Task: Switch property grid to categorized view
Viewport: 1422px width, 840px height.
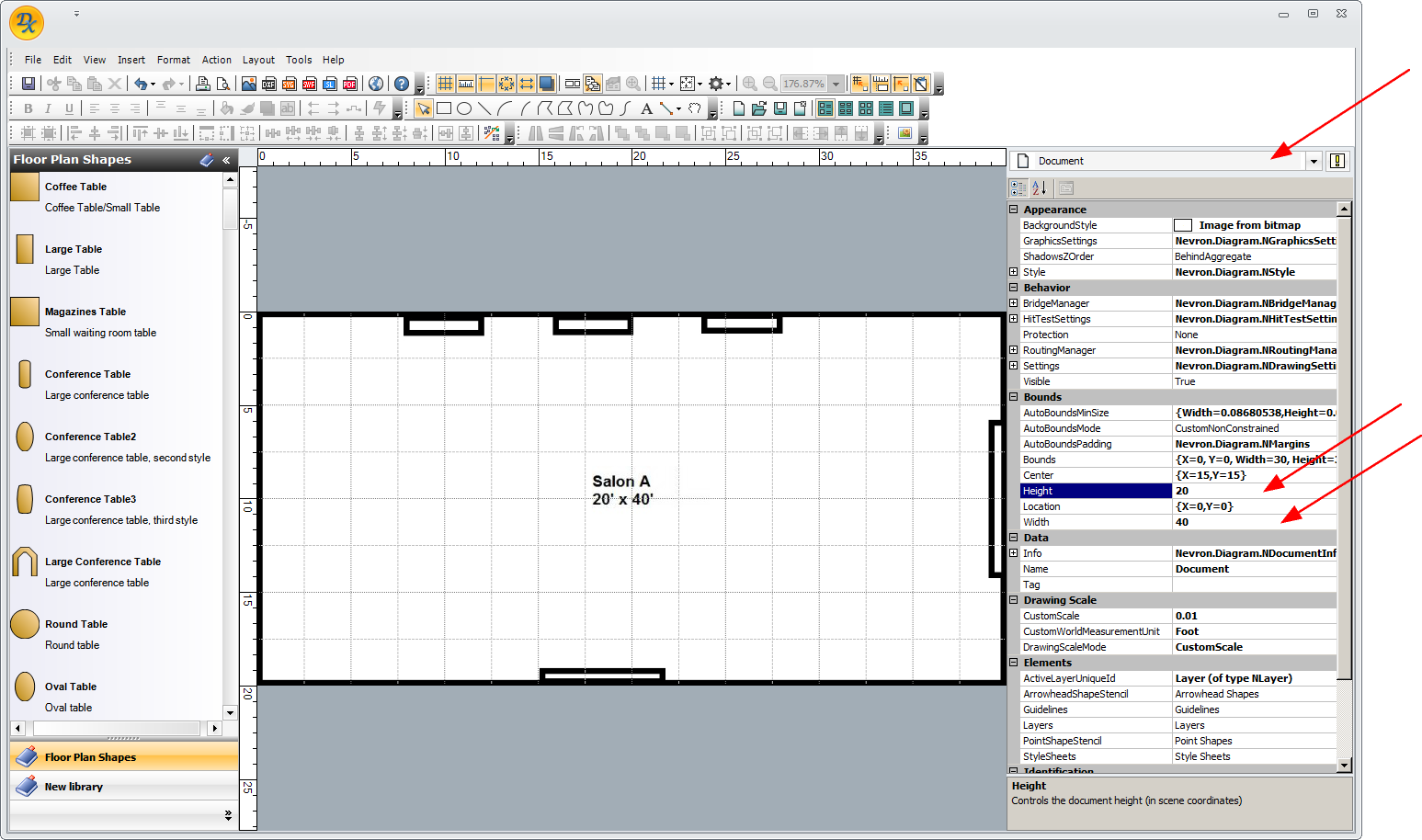Action: (1018, 188)
